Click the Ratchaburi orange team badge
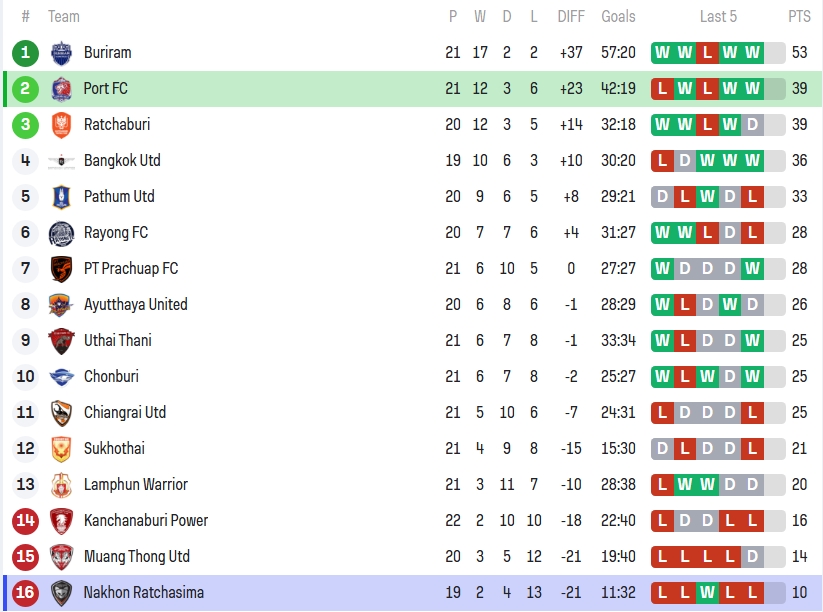The image size is (823, 612). tap(61, 125)
